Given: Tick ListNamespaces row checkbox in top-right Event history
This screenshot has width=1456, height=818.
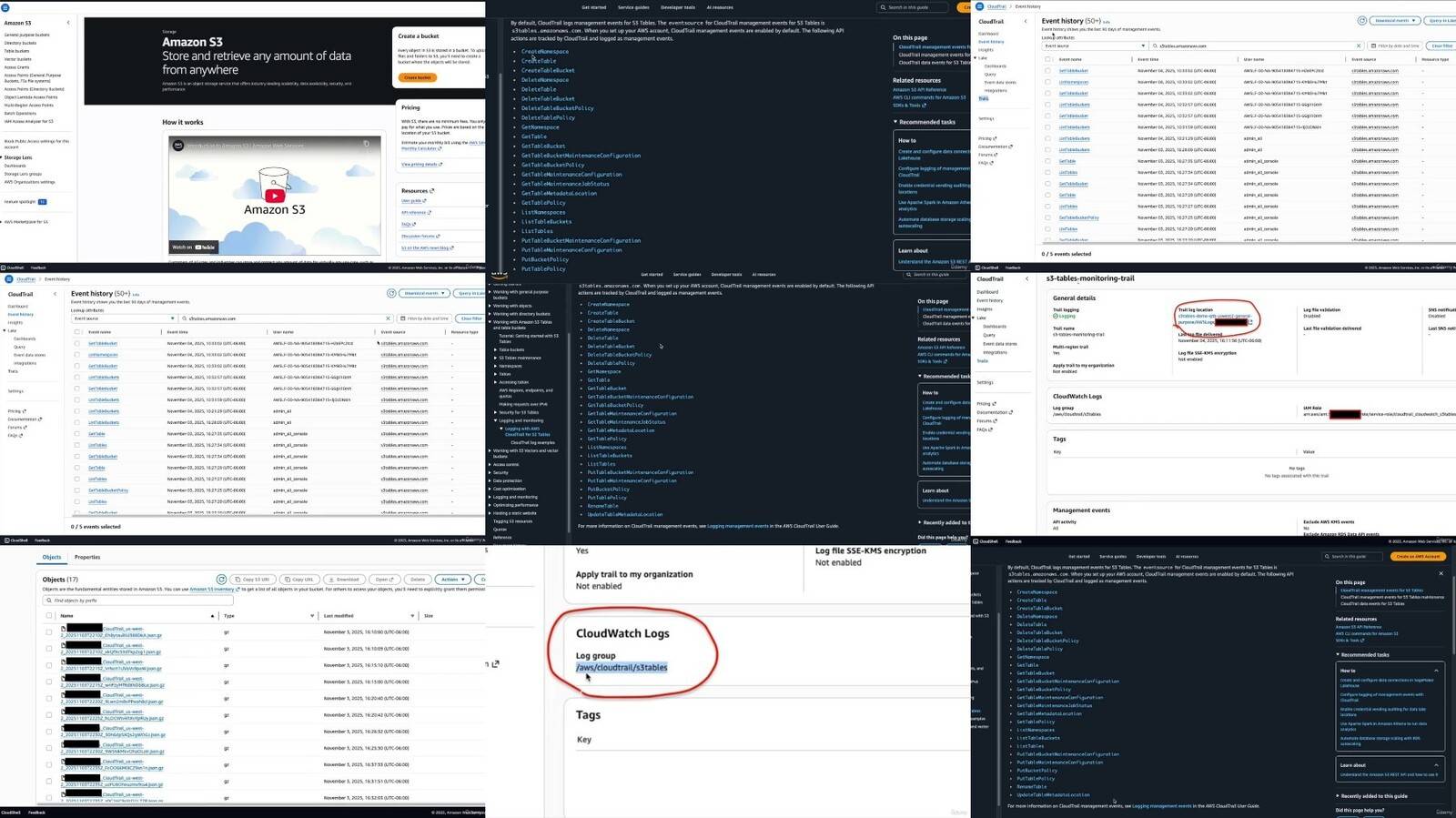Looking at the screenshot, I should pyautogui.click(x=1047, y=82).
